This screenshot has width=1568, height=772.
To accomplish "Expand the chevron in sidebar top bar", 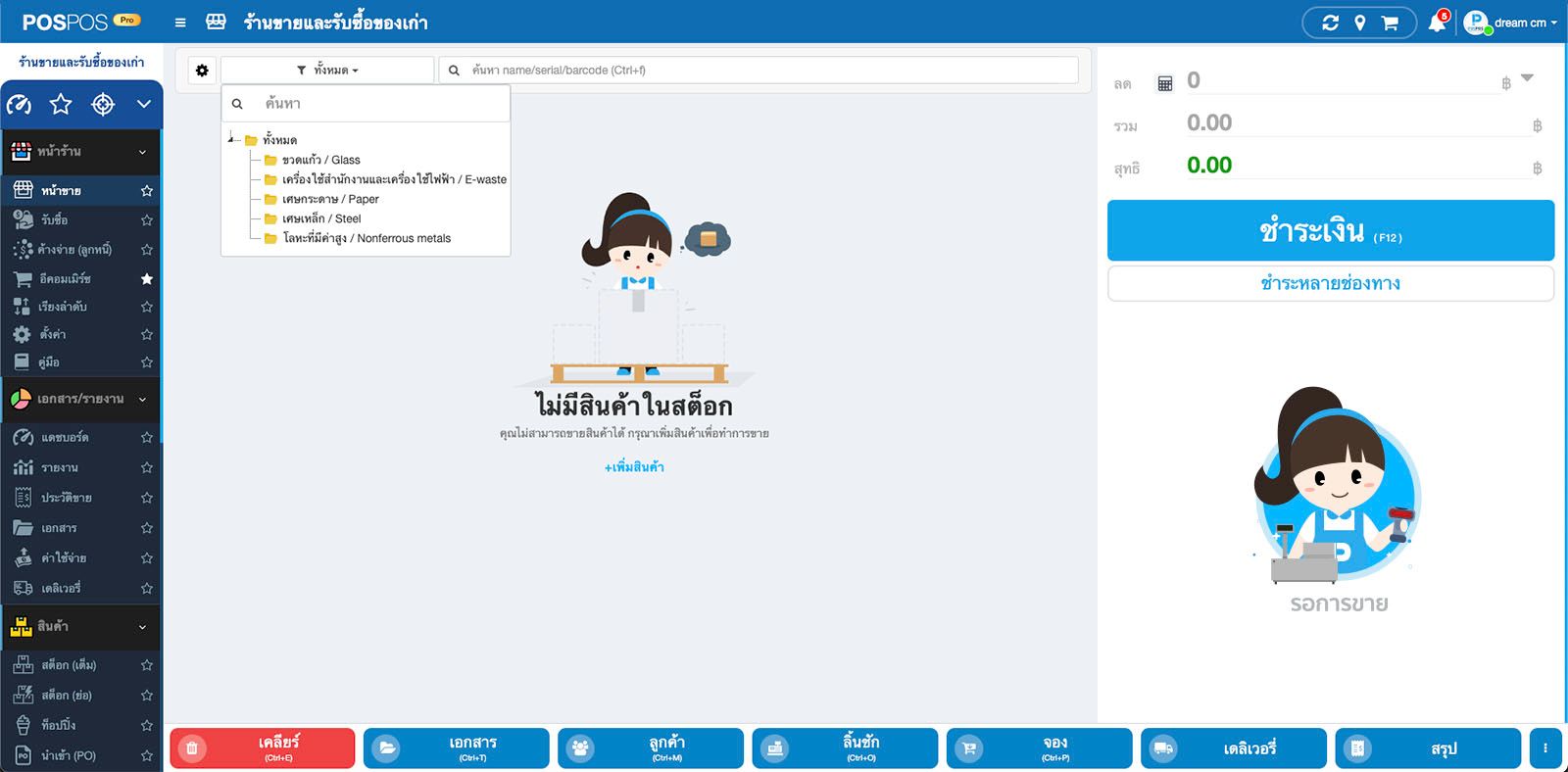I will 144,104.
